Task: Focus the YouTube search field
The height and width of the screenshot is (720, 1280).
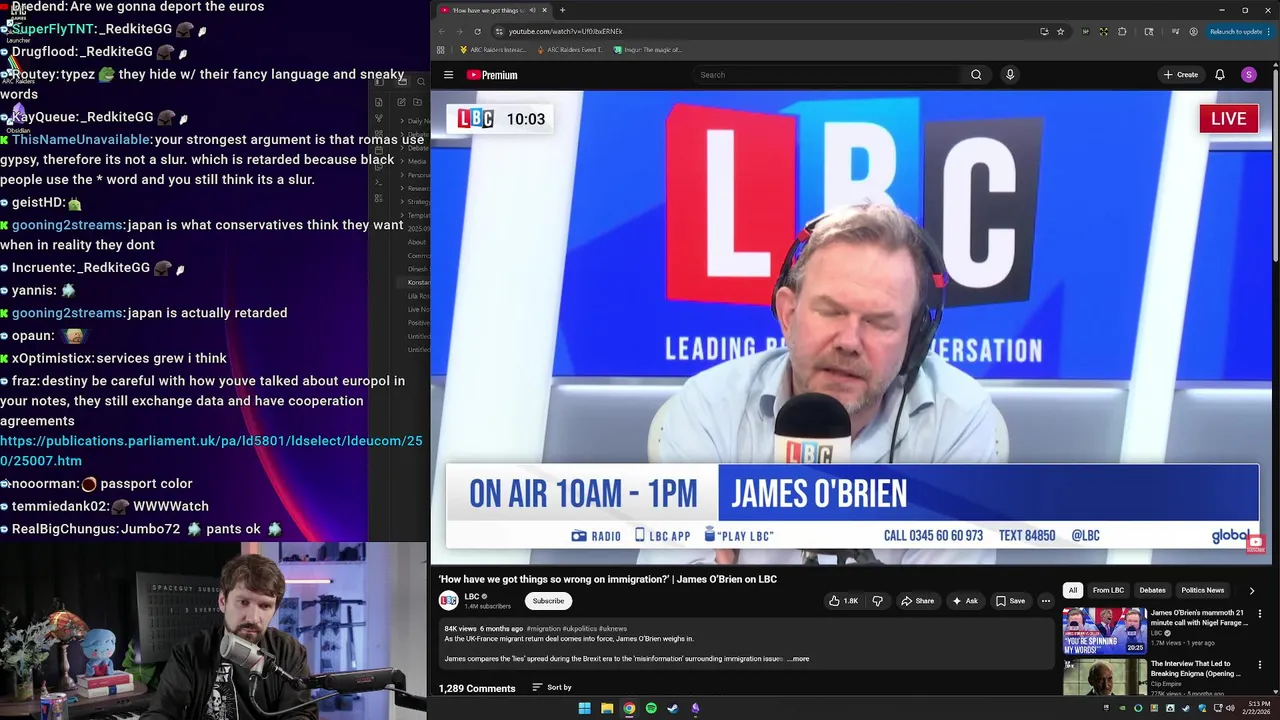Action: click(826, 75)
